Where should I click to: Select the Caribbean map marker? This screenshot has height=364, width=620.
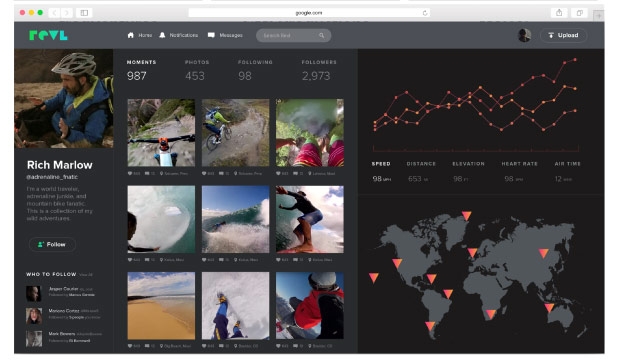point(431,279)
